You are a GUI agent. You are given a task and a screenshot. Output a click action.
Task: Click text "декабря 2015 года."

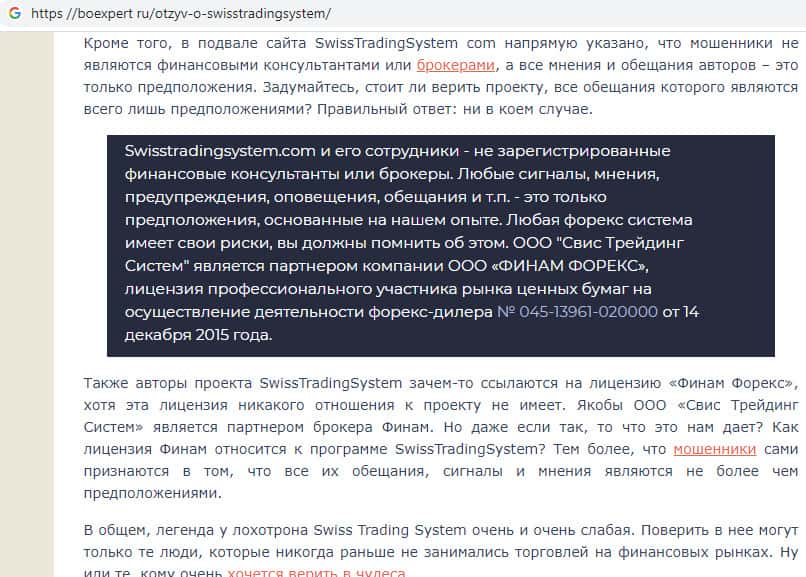click(x=198, y=335)
